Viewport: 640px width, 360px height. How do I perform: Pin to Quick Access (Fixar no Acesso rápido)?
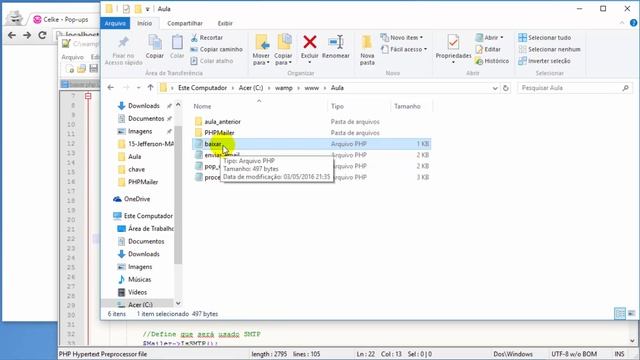click(x=123, y=51)
